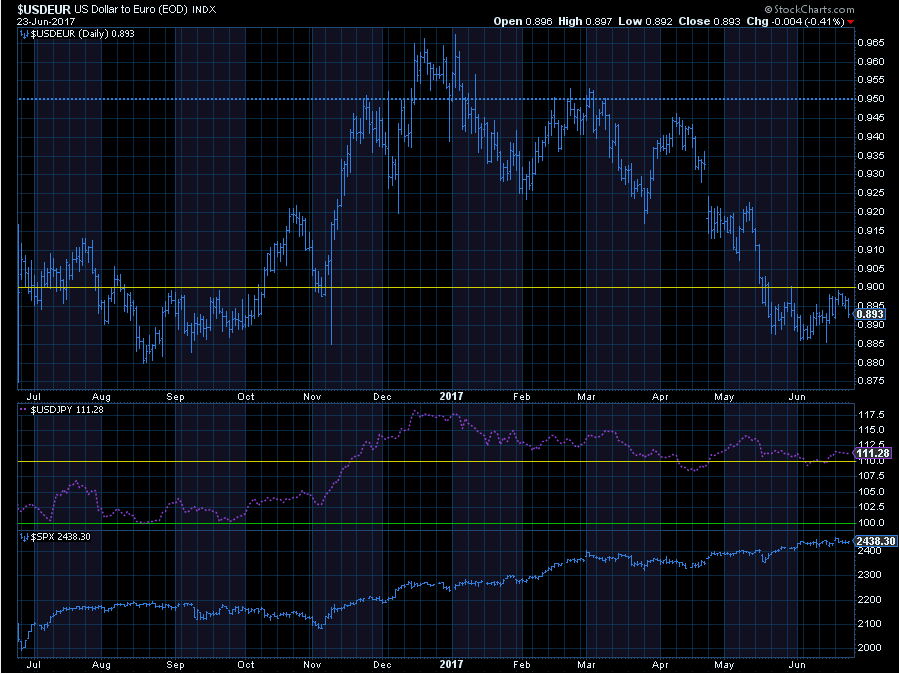Click the '$USDJPY 111.28' legend label
The width and height of the screenshot is (899, 674).
click(x=67, y=410)
